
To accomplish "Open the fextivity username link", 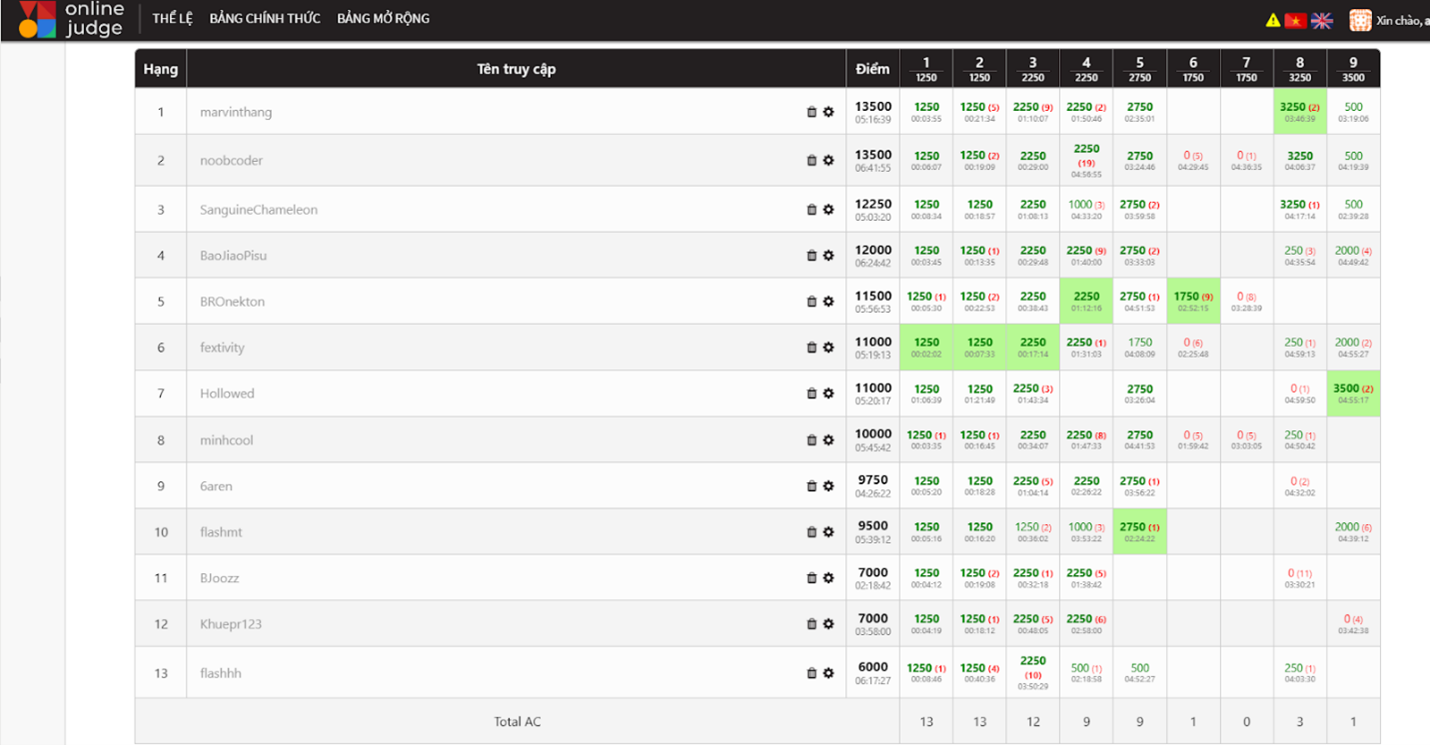I will pyautogui.click(x=222, y=348).
